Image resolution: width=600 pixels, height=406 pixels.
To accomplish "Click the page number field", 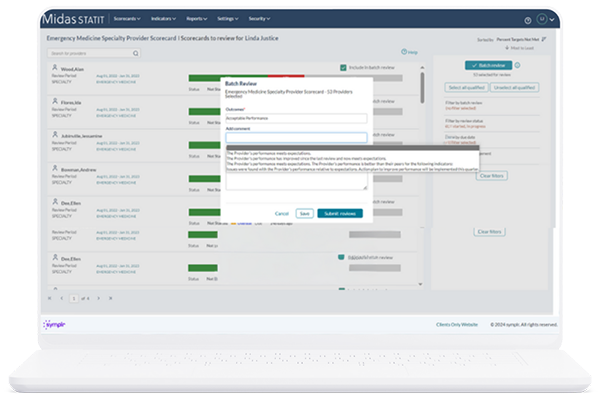I will pos(74,298).
